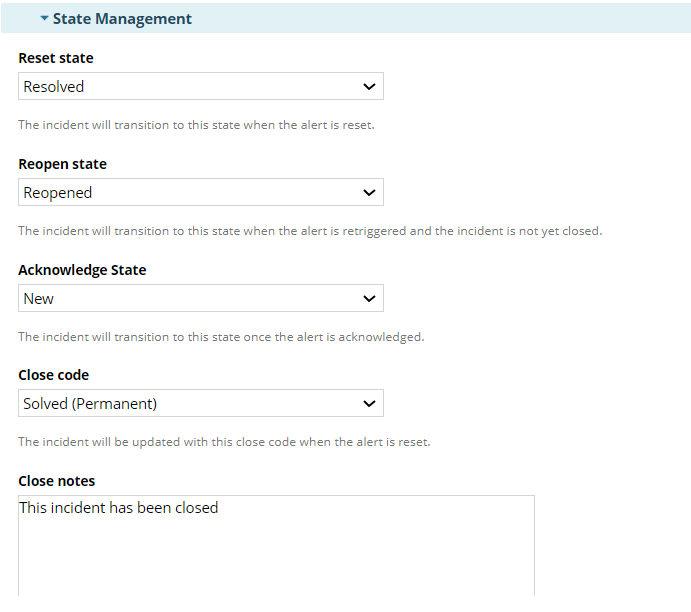Click the Reopen state field label
Screen dimensions: 691x612
62,164
